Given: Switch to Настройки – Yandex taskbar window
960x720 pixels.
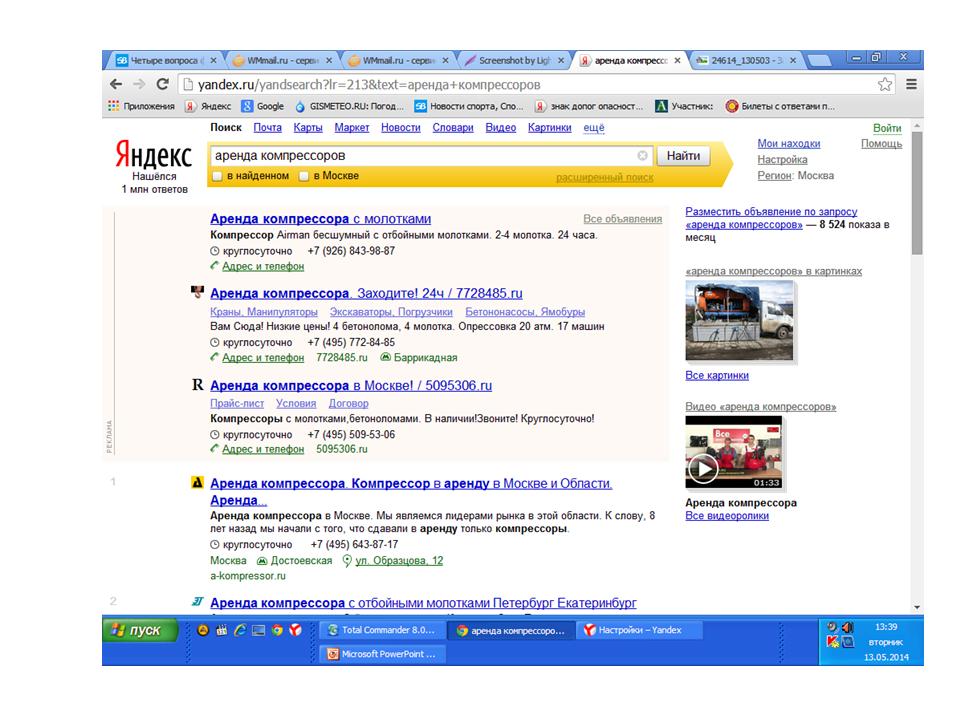Looking at the screenshot, I should (x=639, y=630).
